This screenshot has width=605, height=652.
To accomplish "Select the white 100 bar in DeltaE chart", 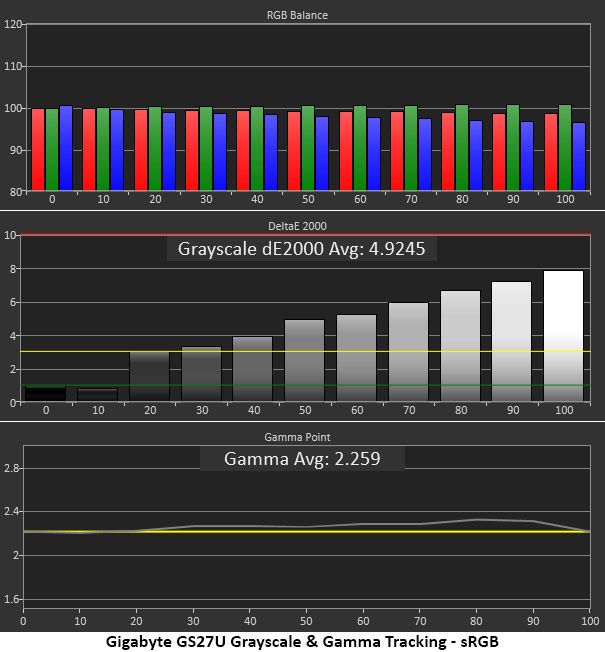I will pyautogui.click(x=563, y=336).
